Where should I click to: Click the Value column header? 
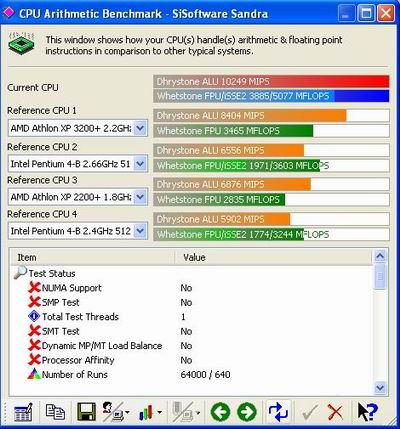[273, 257]
